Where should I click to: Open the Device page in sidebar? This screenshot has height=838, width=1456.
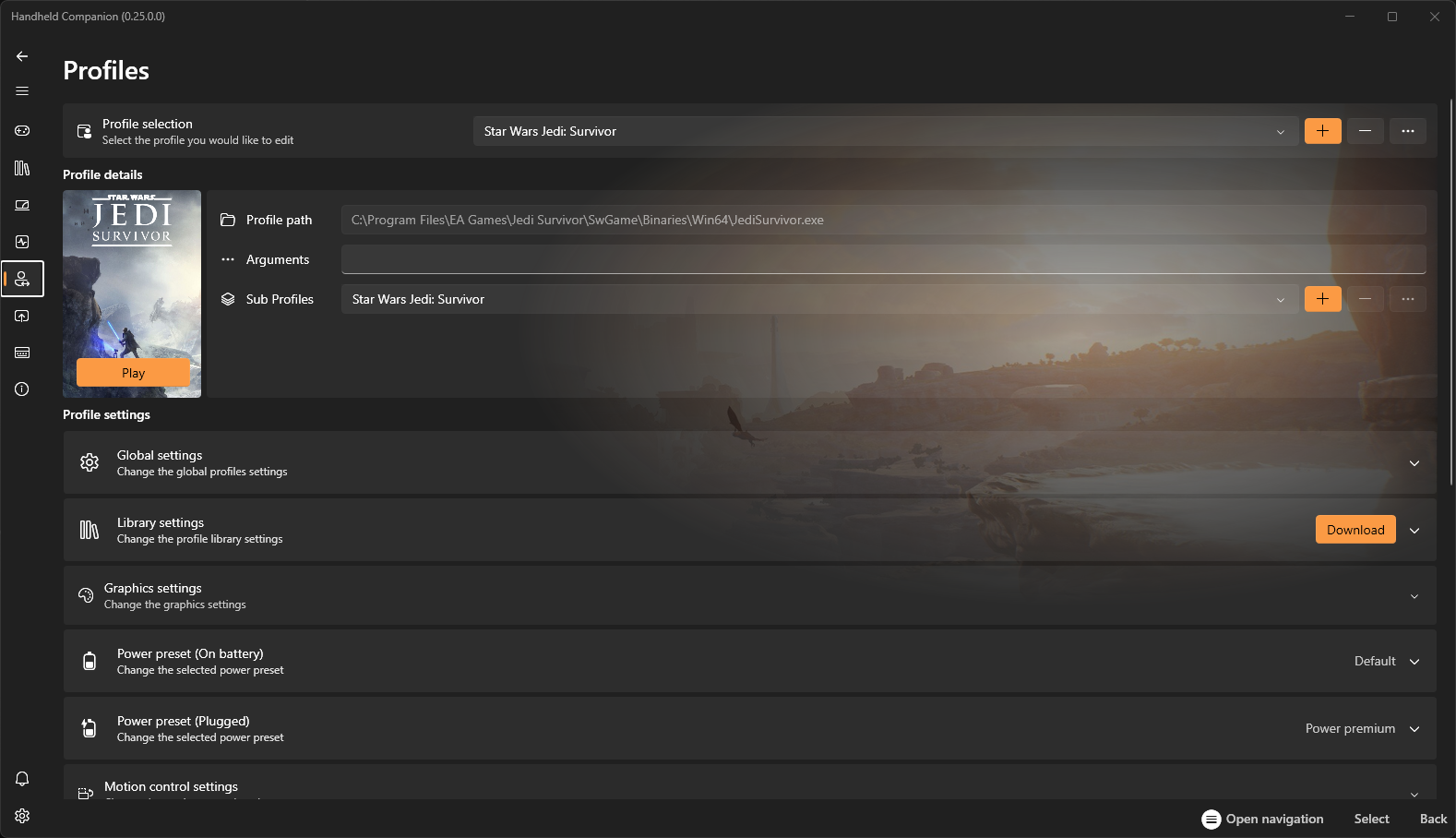pos(22,205)
